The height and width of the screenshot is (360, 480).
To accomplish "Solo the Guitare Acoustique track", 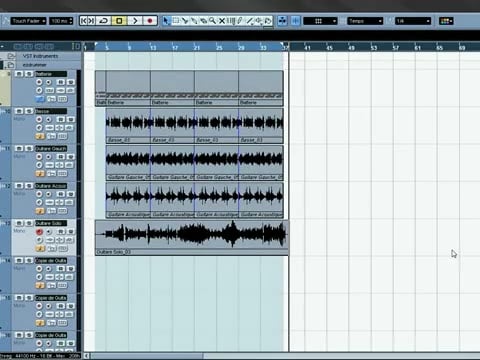I will tap(29, 186).
